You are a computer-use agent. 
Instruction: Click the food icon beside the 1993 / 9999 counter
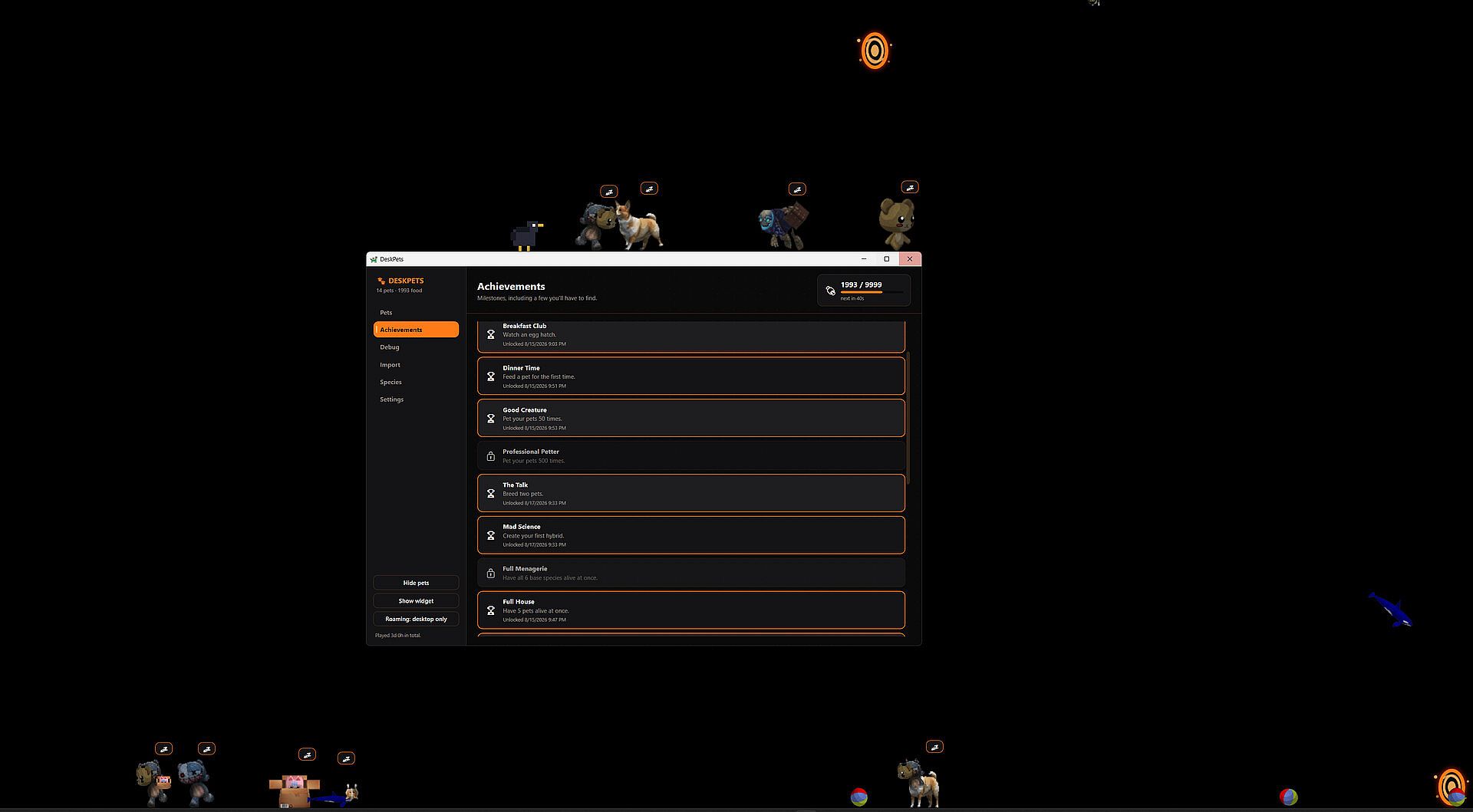830,291
